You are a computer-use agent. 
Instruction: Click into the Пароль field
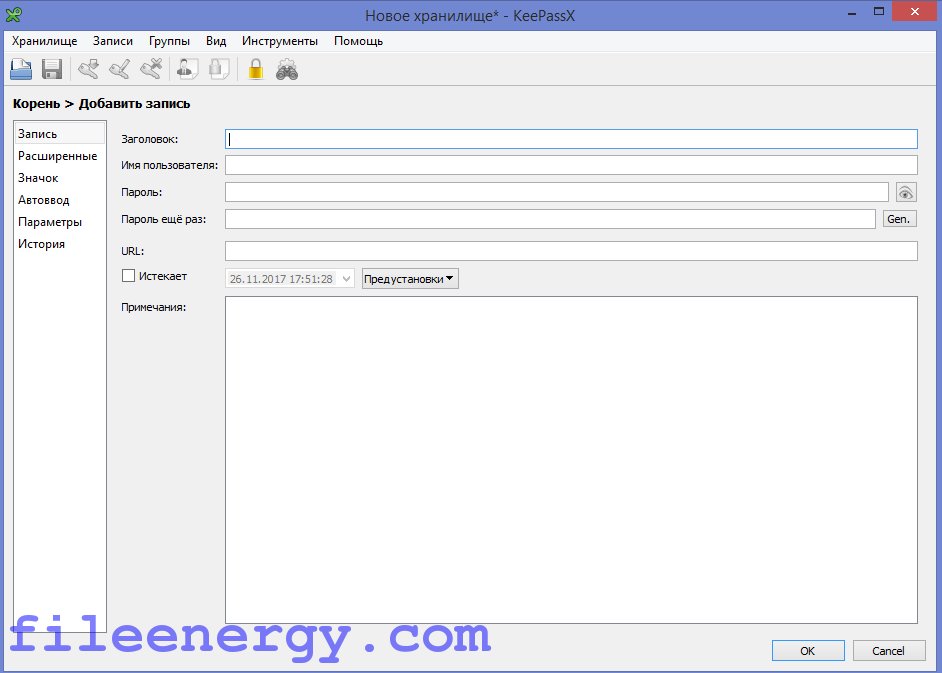557,192
